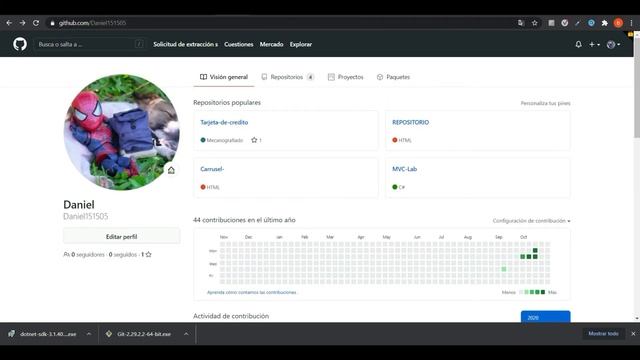
Task: Expand options for Git-2.29.2.2-64-bit.exe download
Action: pyautogui.click(x=186, y=334)
